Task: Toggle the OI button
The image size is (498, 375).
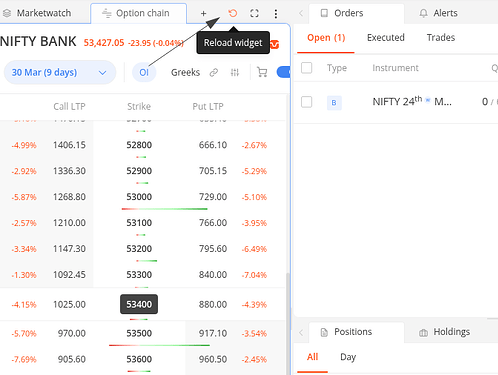Action: (144, 72)
